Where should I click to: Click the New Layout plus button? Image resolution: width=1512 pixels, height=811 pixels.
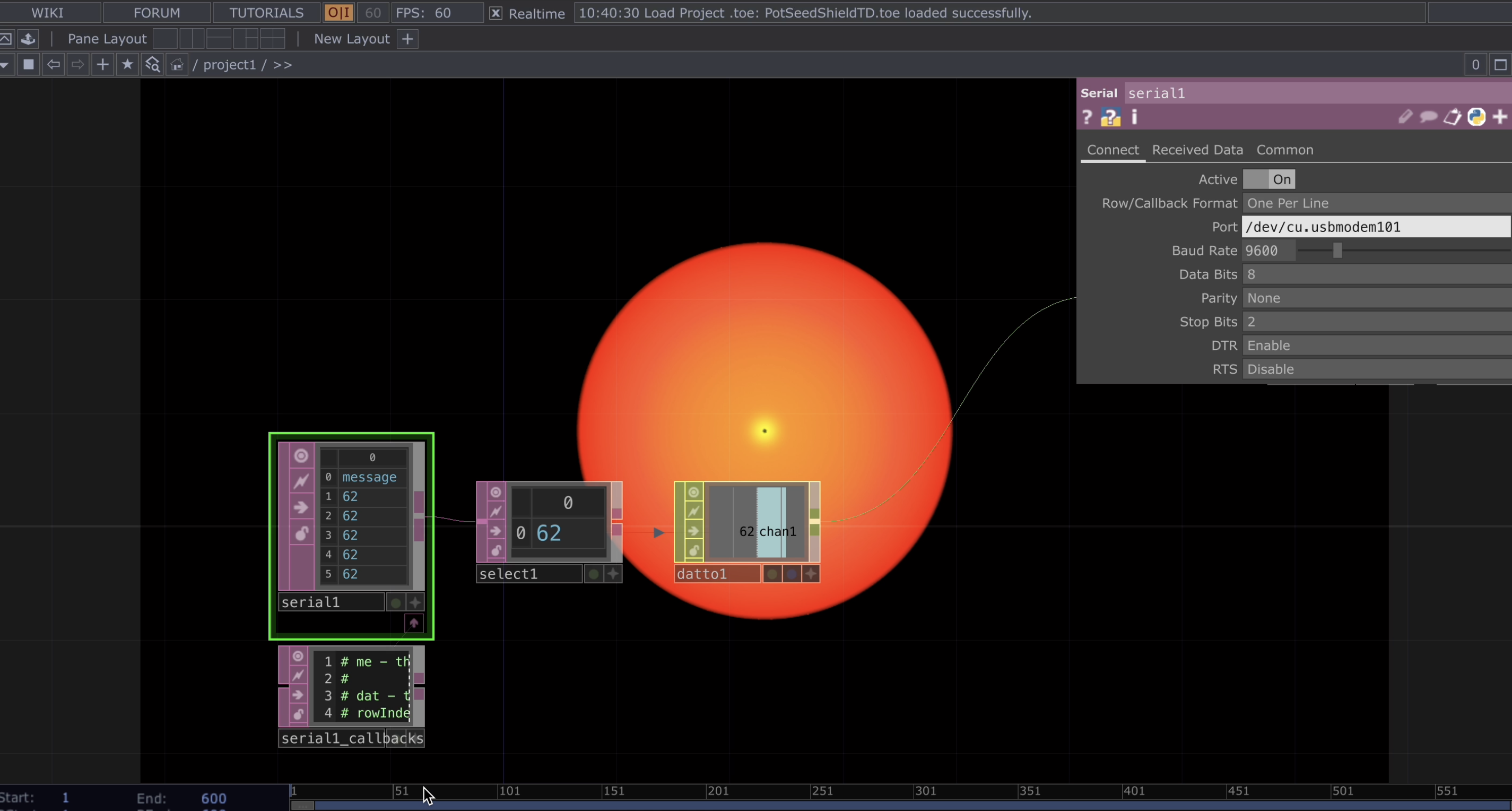[407, 39]
